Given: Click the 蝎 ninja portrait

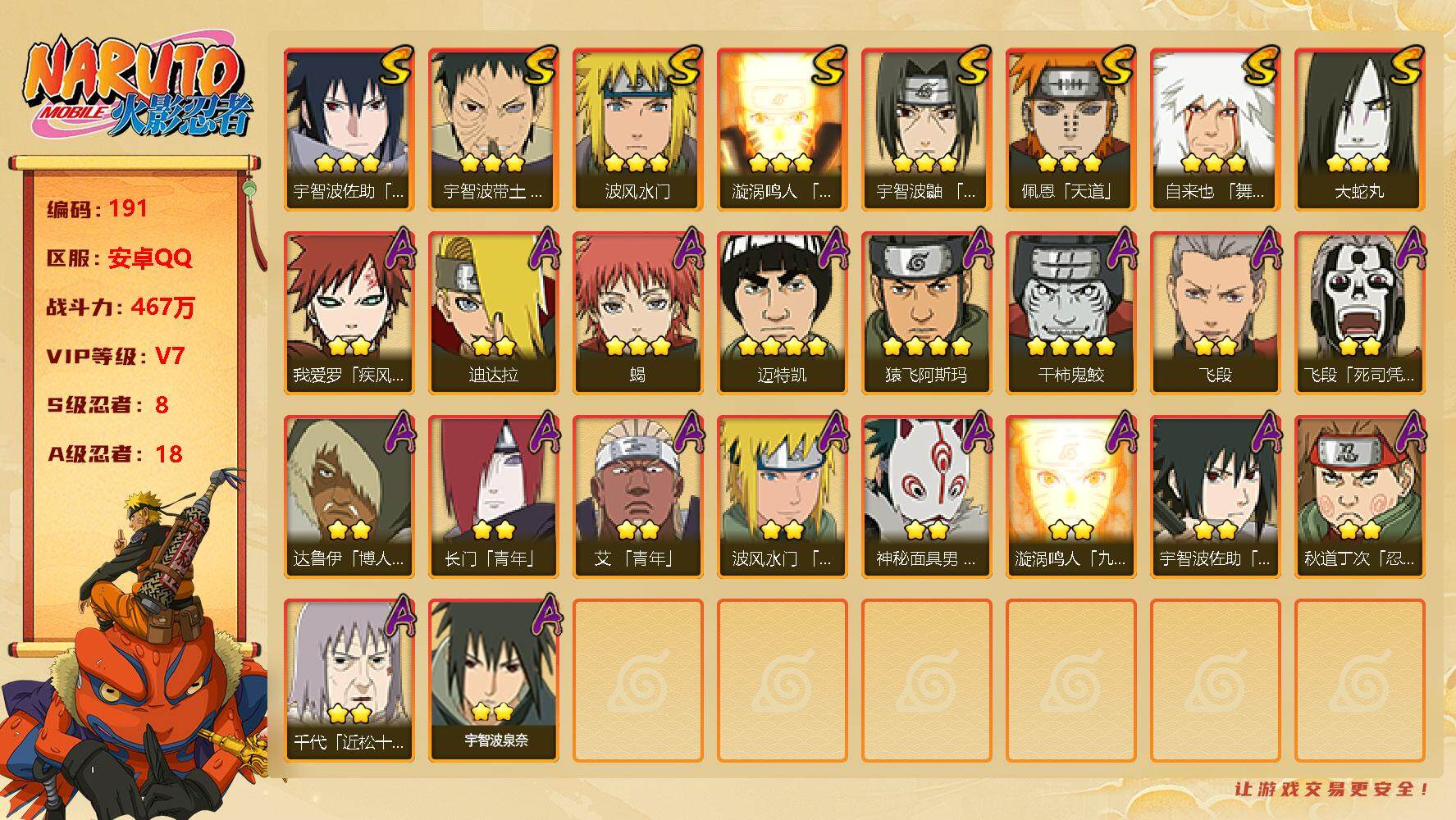Looking at the screenshot, I should [x=637, y=313].
